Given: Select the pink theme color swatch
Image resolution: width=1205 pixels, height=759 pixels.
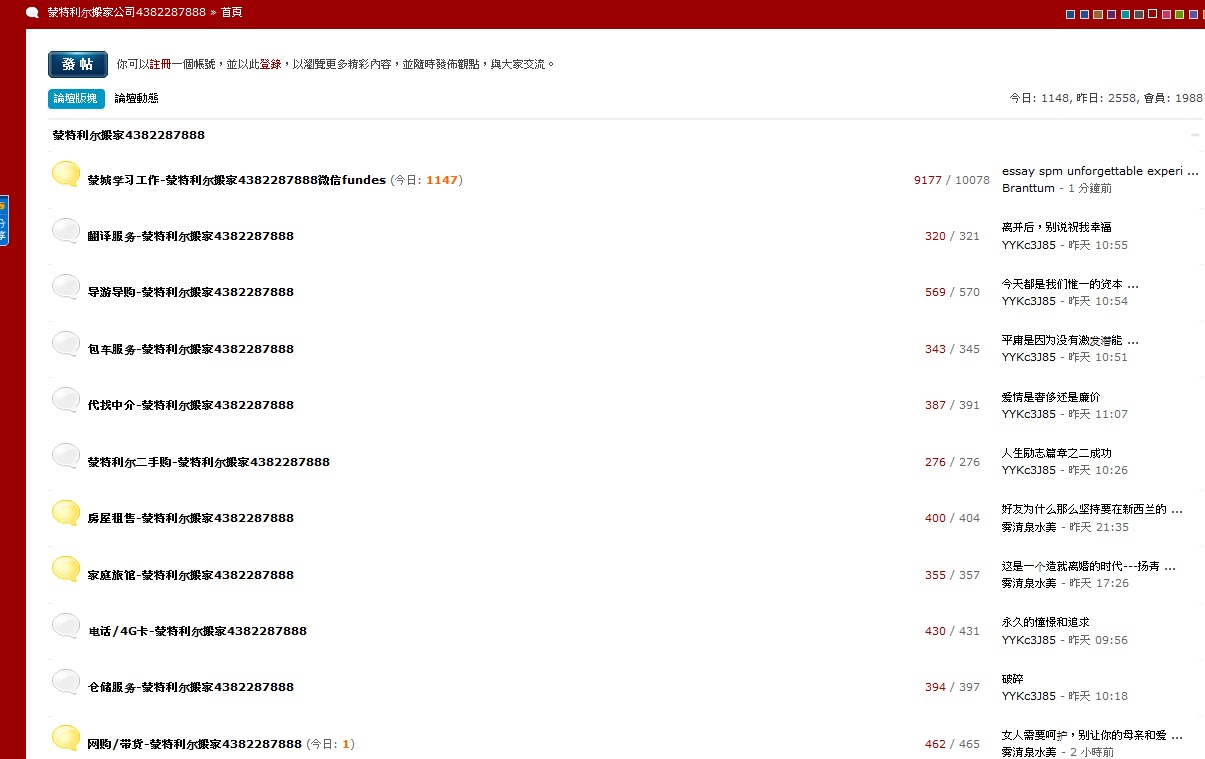Looking at the screenshot, I should click(x=1166, y=14).
